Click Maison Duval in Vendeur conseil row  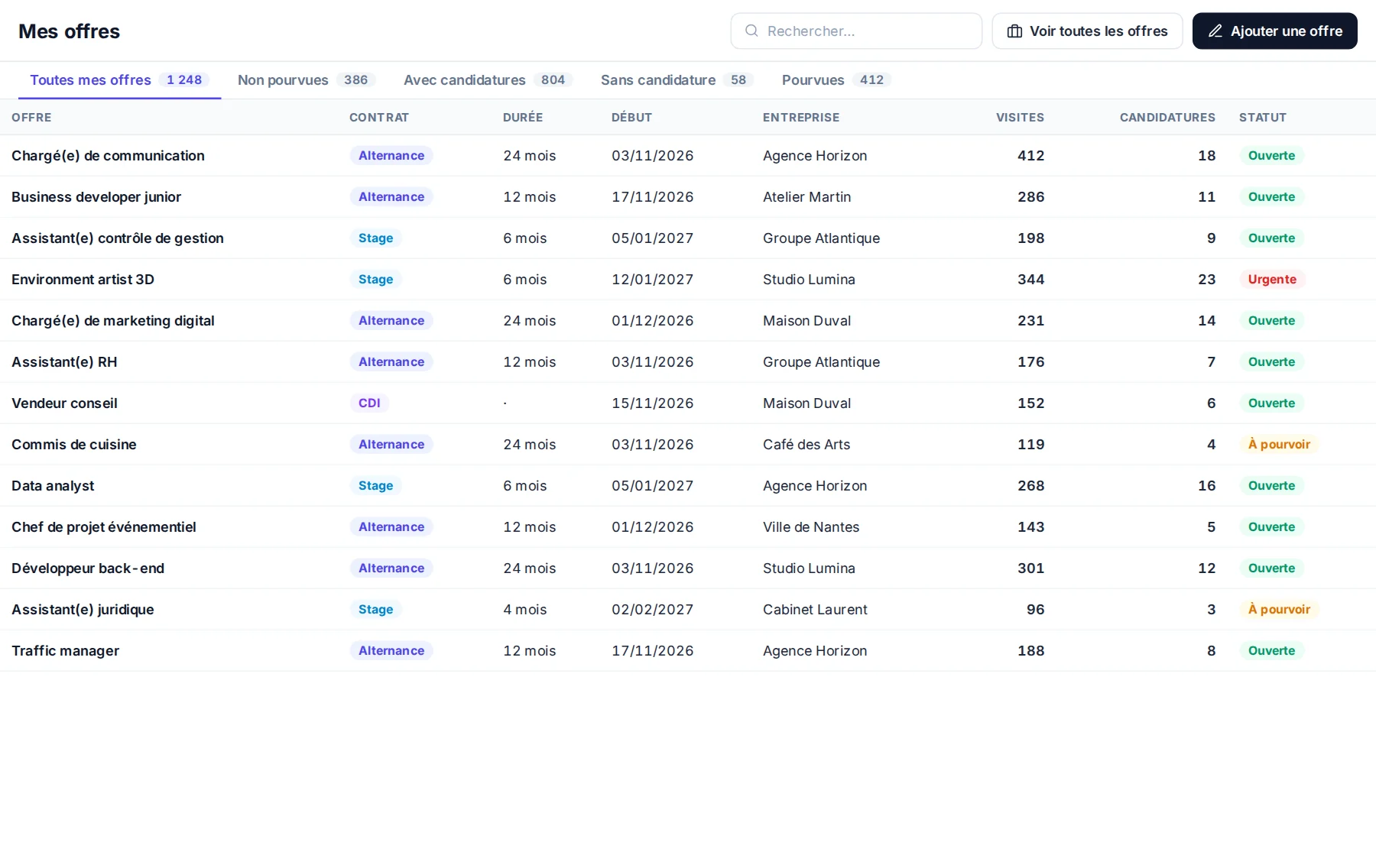806,403
